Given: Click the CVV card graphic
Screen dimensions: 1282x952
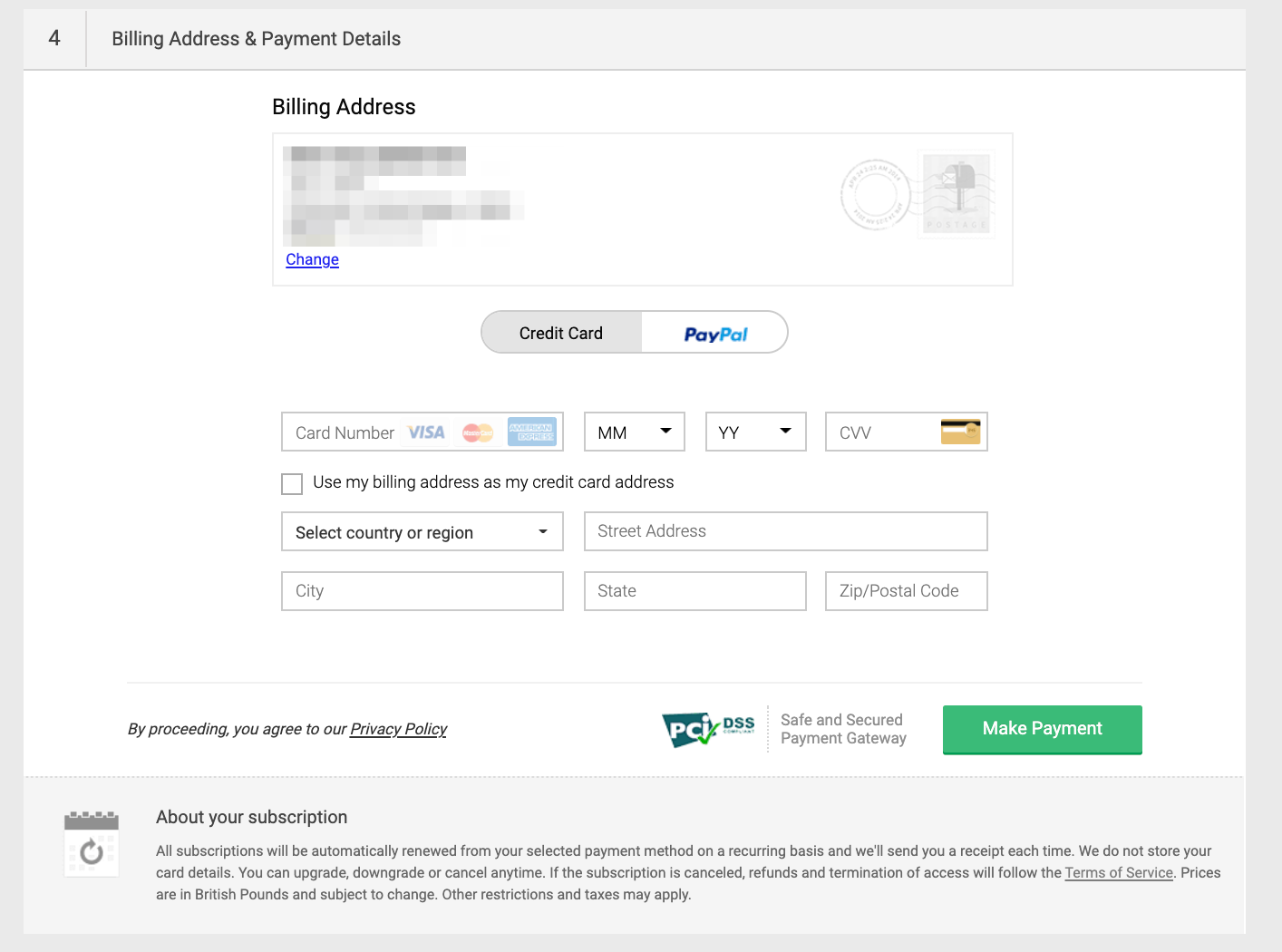Looking at the screenshot, I should coord(960,431).
